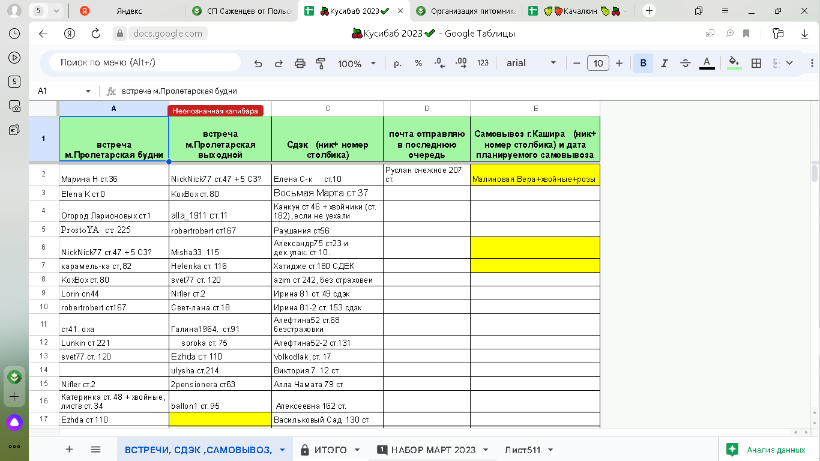820x461 pixels.
Task: Toggle strikethrough text formatting
Action: pyautogui.click(x=685, y=63)
